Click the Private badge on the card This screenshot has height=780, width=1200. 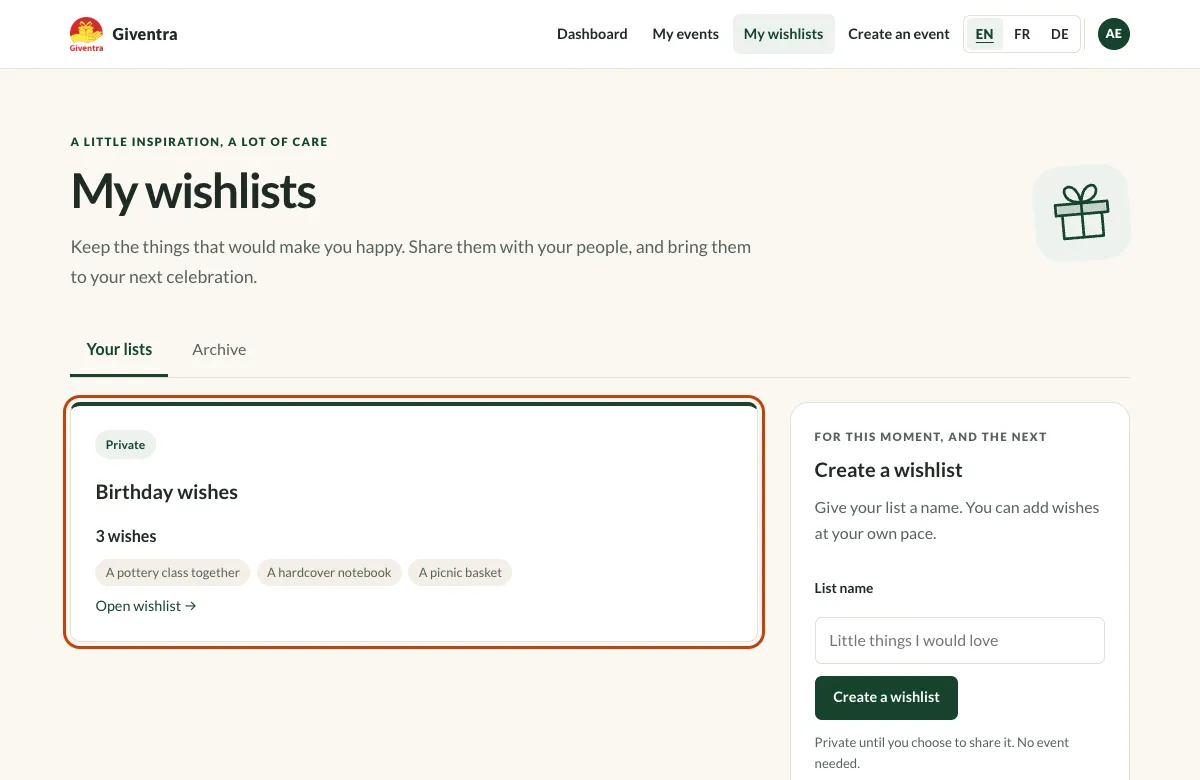[x=126, y=445]
